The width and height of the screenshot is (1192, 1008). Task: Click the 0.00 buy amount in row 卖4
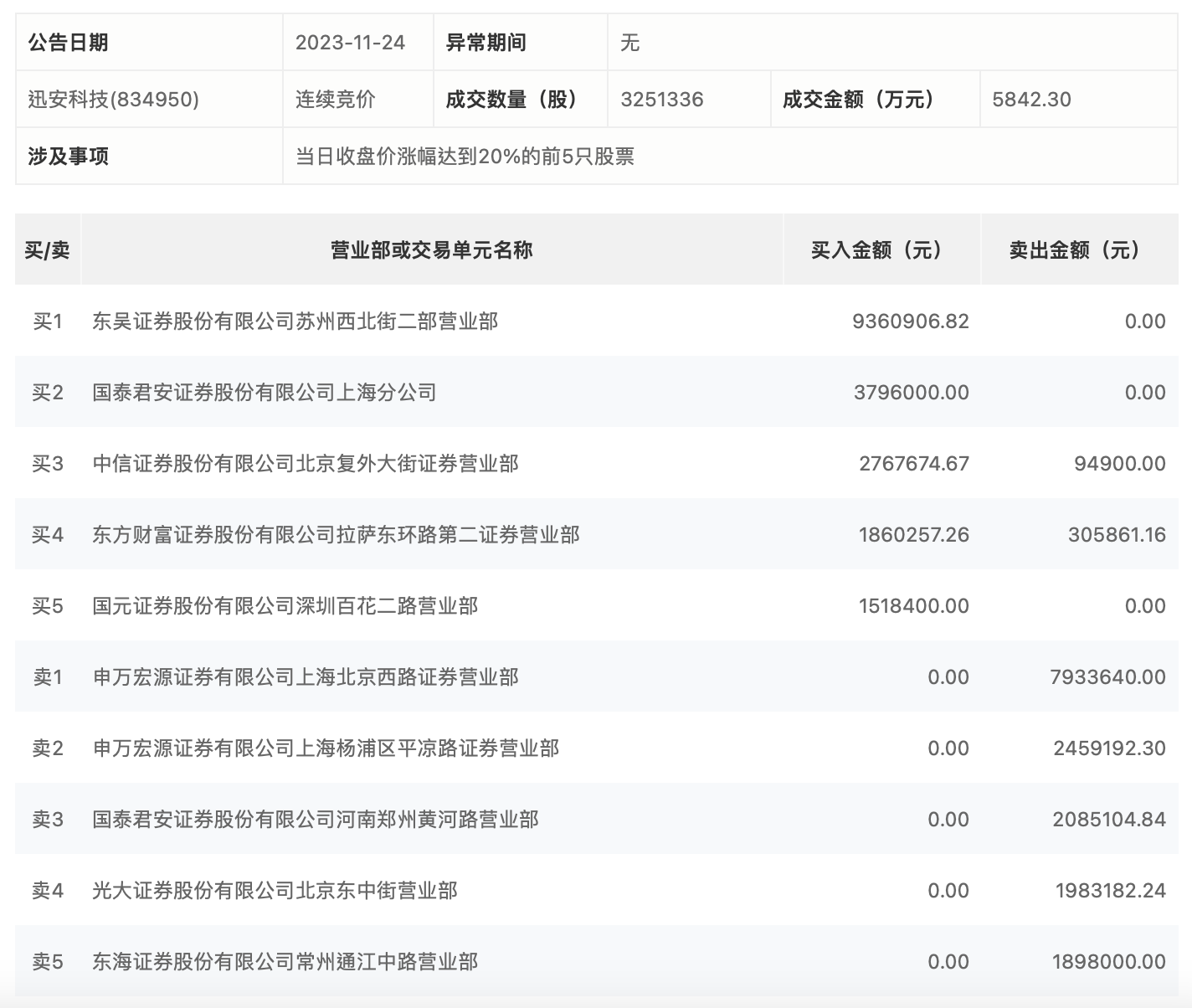[948, 890]
